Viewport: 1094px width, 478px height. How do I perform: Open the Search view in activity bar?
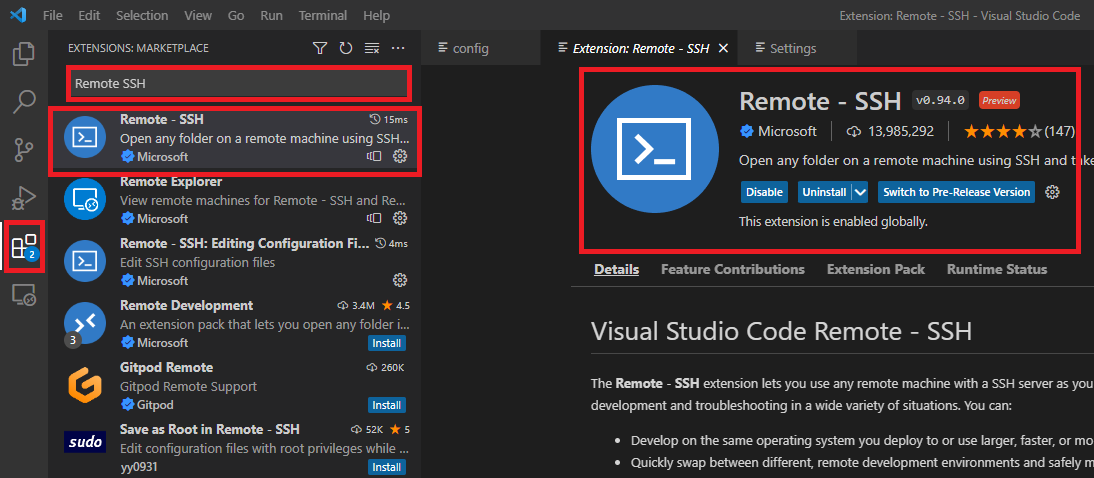(x=24, y=102)
